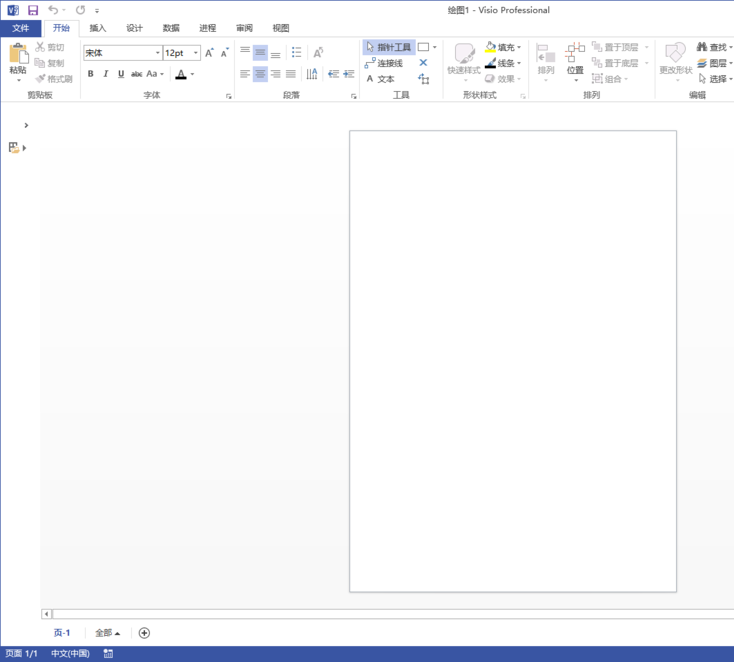Select the rectangle shape tool
Viewport: 734px width, 662px height.
pos(423,47)
